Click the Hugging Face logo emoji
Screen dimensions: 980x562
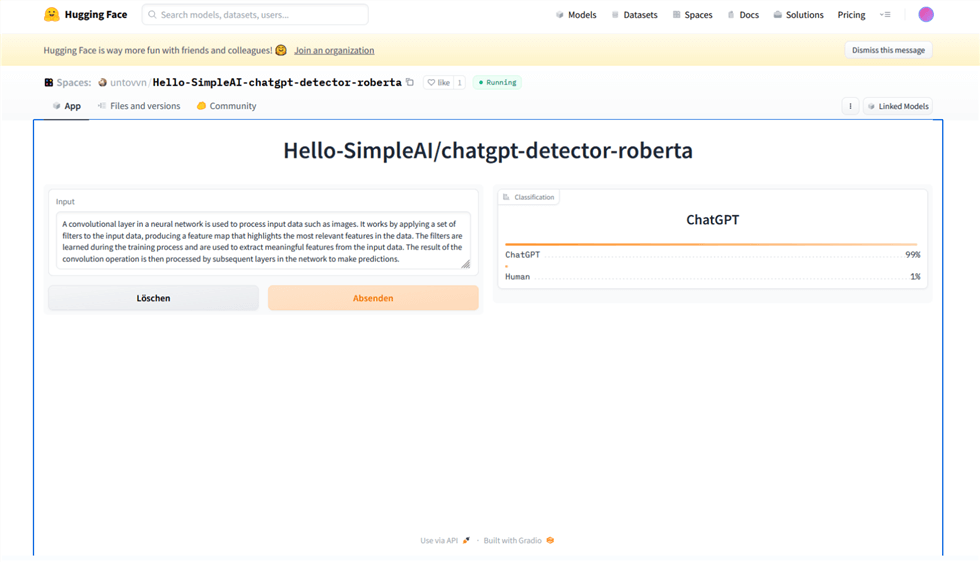coord(51,14)
